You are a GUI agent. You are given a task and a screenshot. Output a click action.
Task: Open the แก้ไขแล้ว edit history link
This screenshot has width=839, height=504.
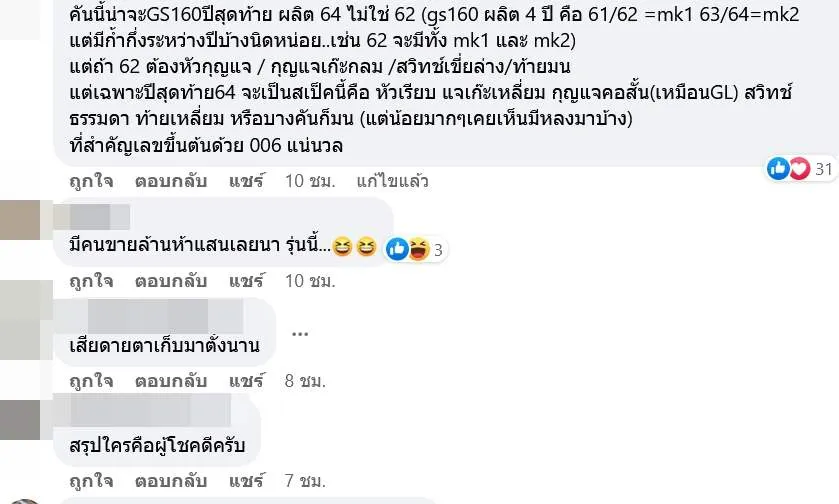392,181
